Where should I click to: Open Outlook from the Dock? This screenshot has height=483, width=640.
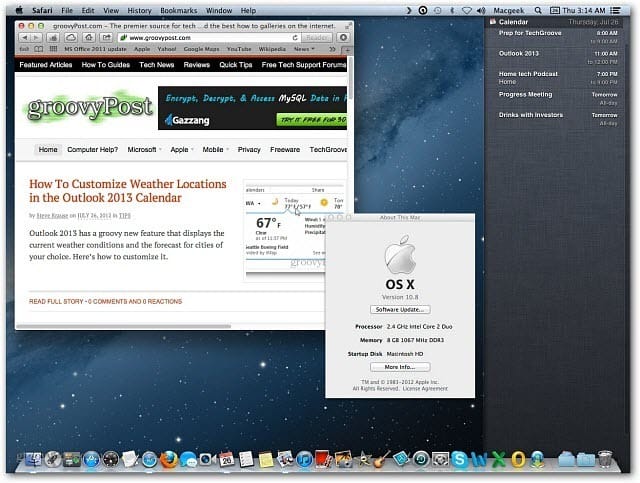tap(518, 460)
